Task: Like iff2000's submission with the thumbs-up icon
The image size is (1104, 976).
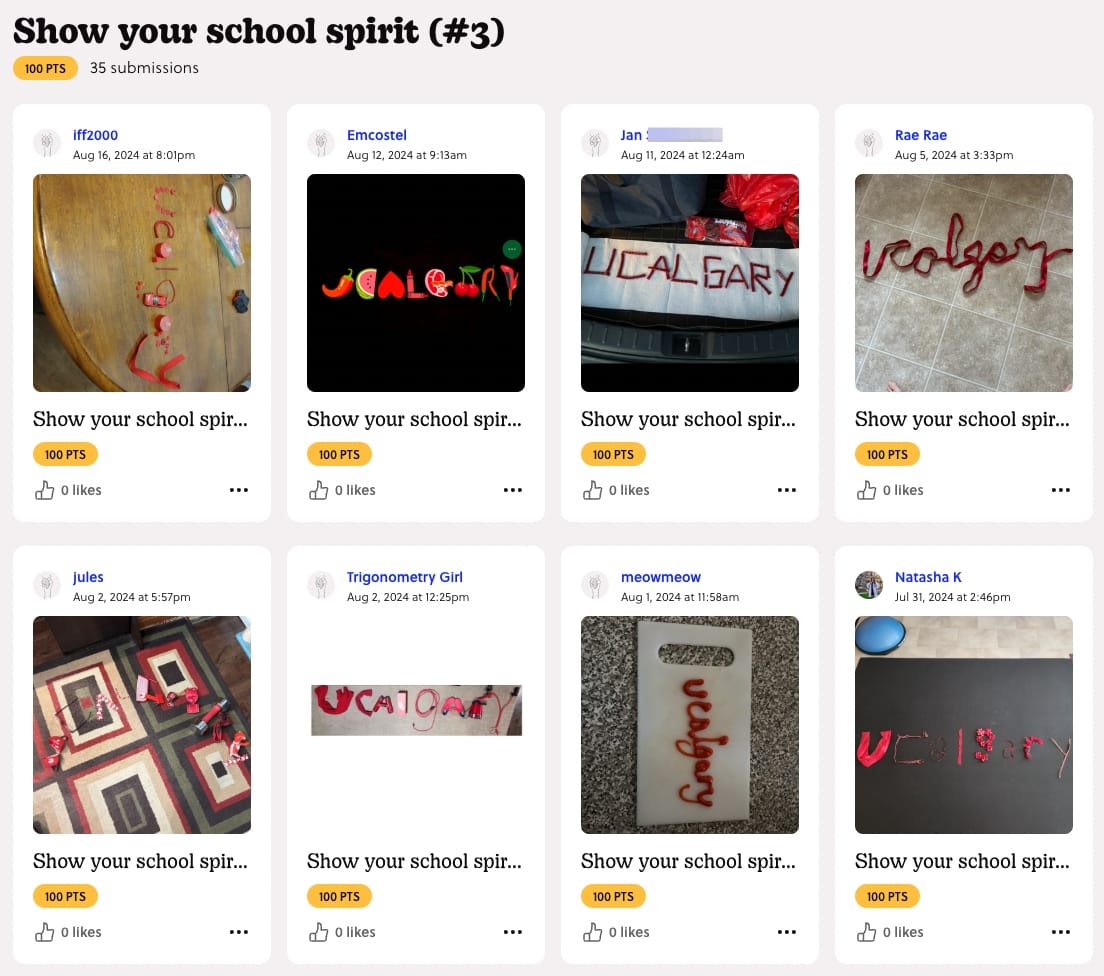Action: click(x=45, y=490)
